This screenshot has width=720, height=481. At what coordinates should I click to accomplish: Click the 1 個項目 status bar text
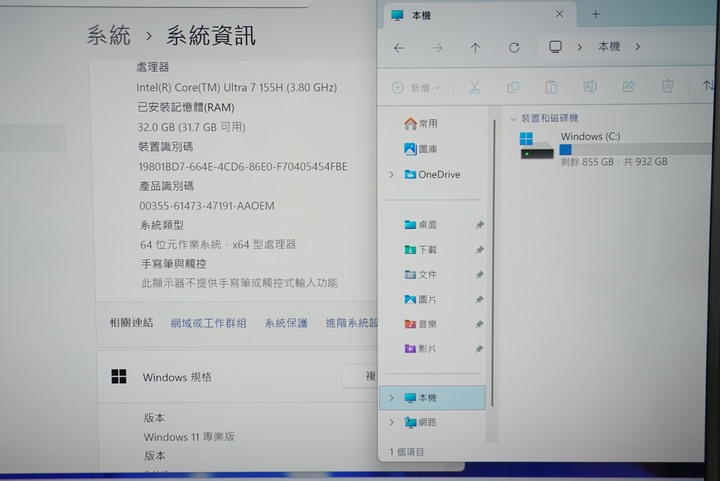coord(406,452)
